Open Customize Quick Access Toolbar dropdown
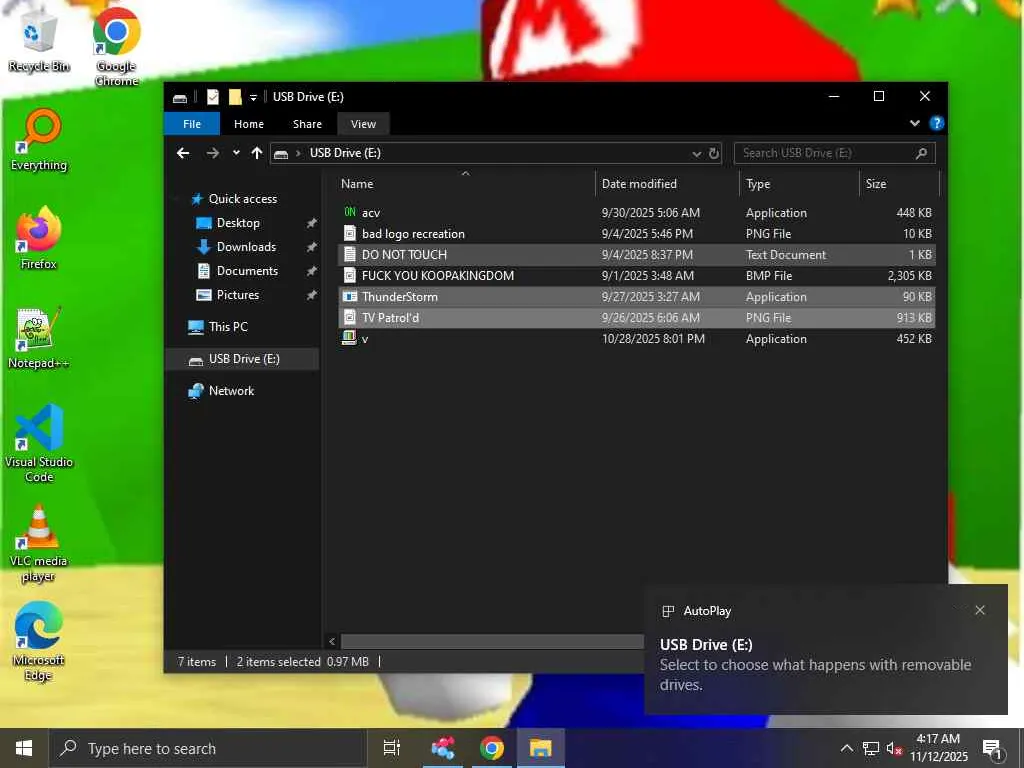1024x768 pixels. [x=253, y=97]
